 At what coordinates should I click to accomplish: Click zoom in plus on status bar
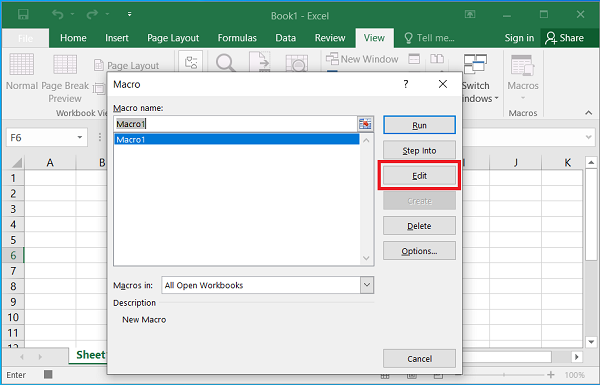coord(551,375)
